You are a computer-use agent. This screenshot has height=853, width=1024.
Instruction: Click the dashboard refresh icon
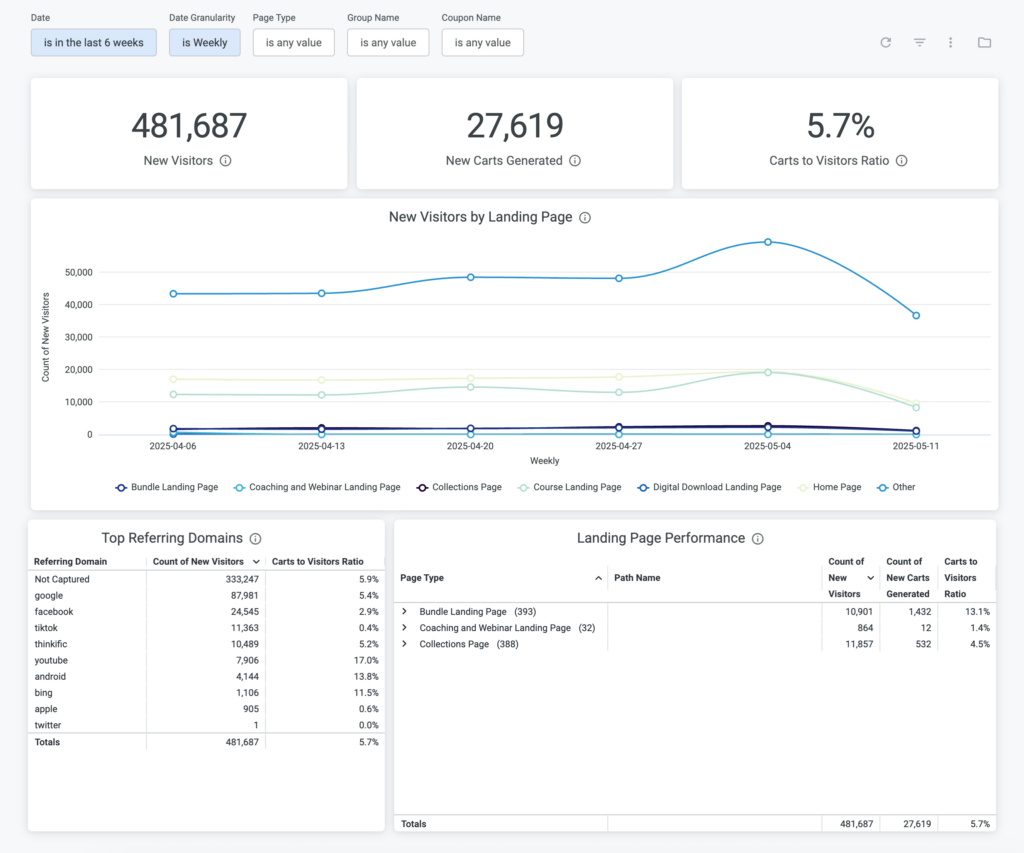pyautogui.click(x=885, y=43)
